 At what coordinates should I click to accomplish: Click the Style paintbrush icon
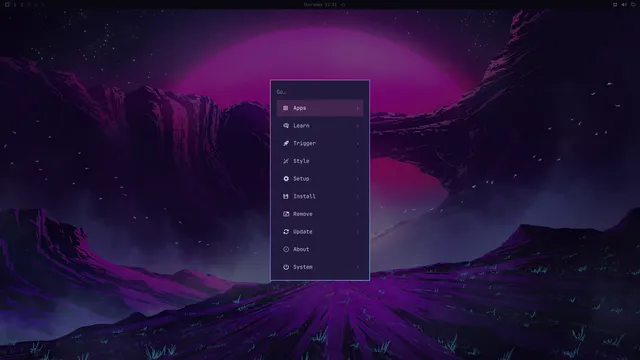pos(286,161)
